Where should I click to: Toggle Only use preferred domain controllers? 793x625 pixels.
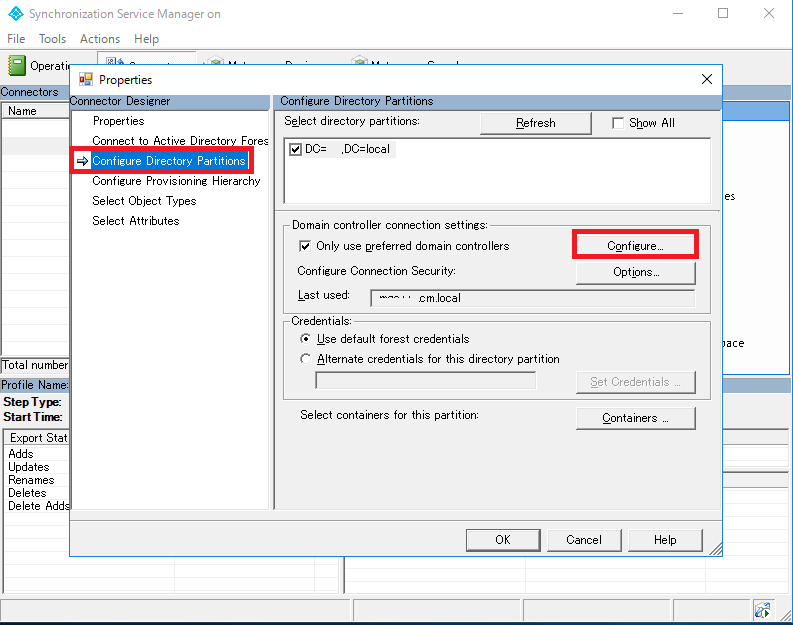tap(304, 246)
